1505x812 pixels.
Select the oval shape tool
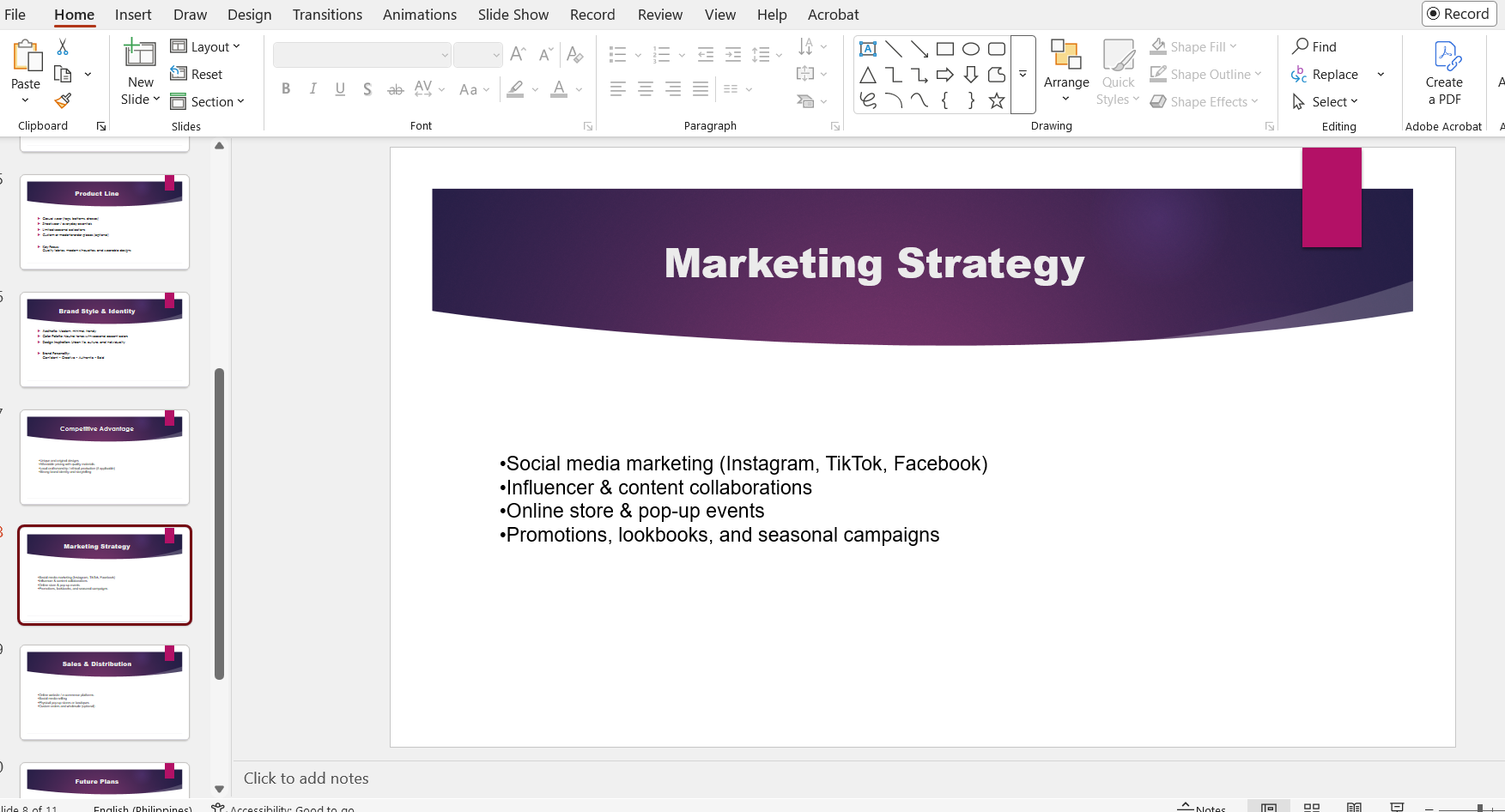(971, 49)
